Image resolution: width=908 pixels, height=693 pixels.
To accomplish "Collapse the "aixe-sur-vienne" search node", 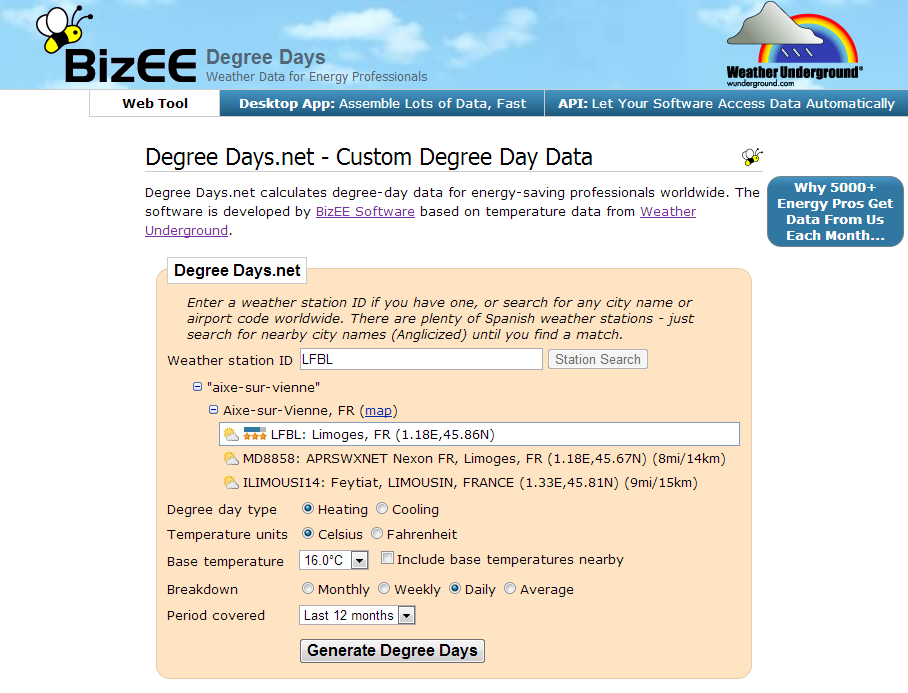I will [x=197, y=387].
